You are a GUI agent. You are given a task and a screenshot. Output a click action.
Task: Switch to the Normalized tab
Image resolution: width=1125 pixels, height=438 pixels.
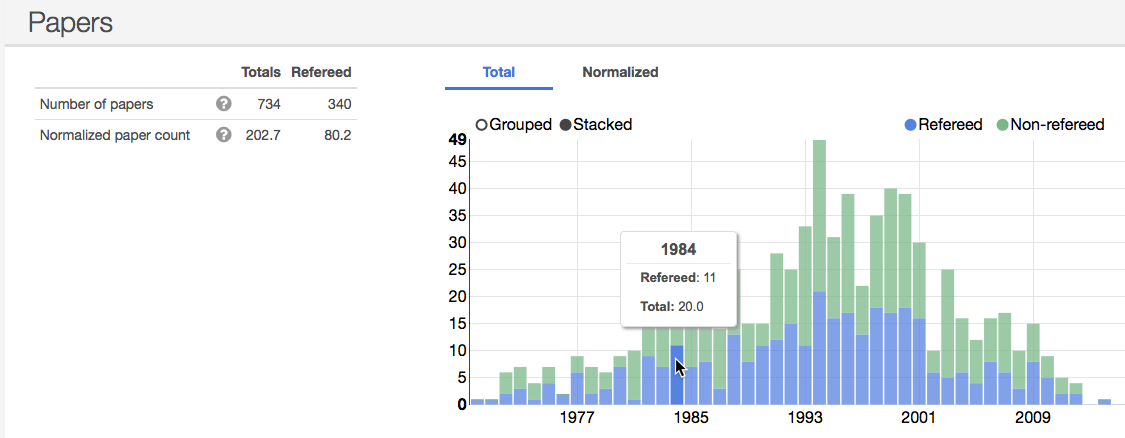point(620,72)
